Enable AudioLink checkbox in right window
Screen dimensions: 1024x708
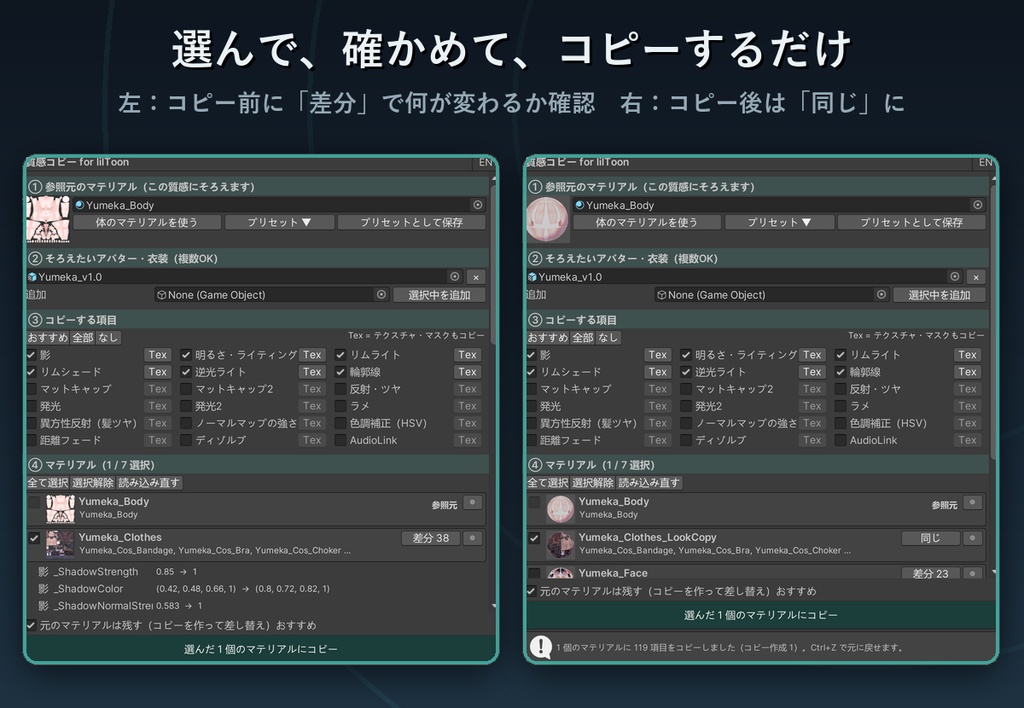(840, 440)
